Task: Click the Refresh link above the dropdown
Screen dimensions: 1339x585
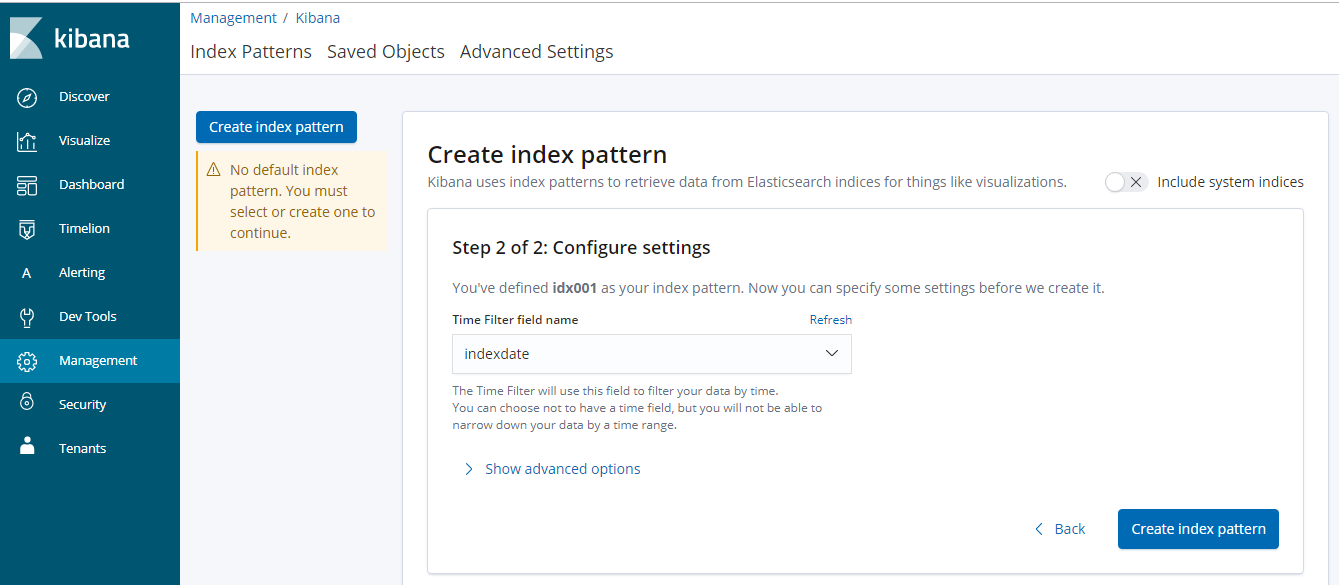Action: coord(831,320)
